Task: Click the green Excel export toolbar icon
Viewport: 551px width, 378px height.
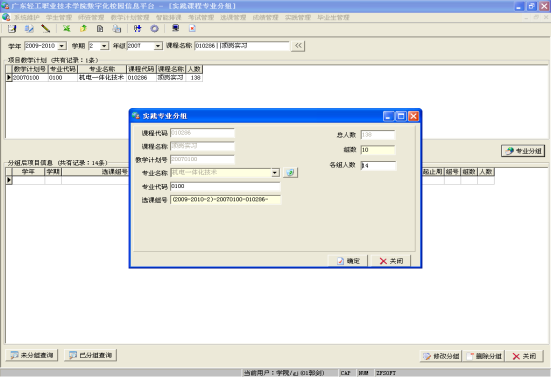Action: tap(66, 28)
